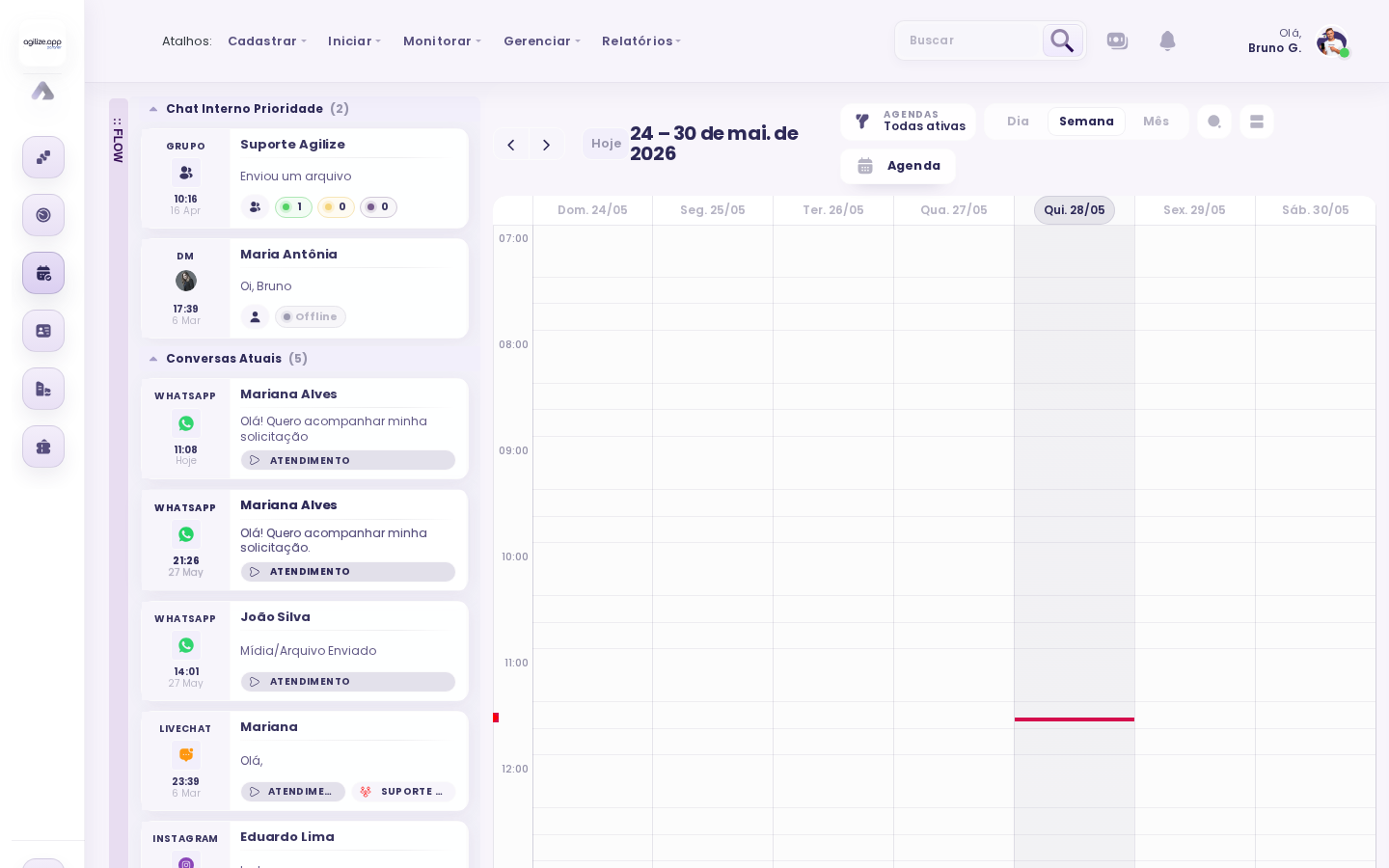
Task: Click purple status count badge showing 0
Action: tap(378, 207)
